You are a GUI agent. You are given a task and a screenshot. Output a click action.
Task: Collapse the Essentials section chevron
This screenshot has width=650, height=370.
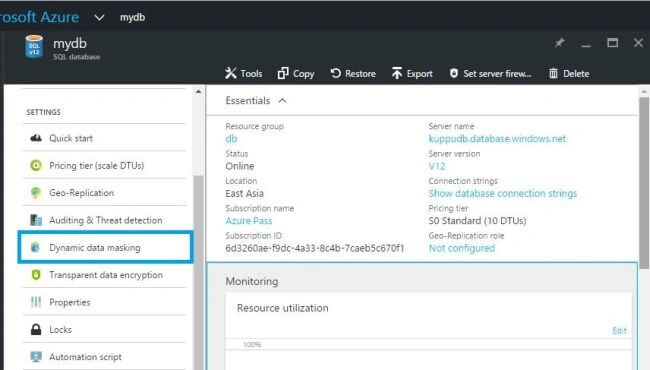[282, 101]
